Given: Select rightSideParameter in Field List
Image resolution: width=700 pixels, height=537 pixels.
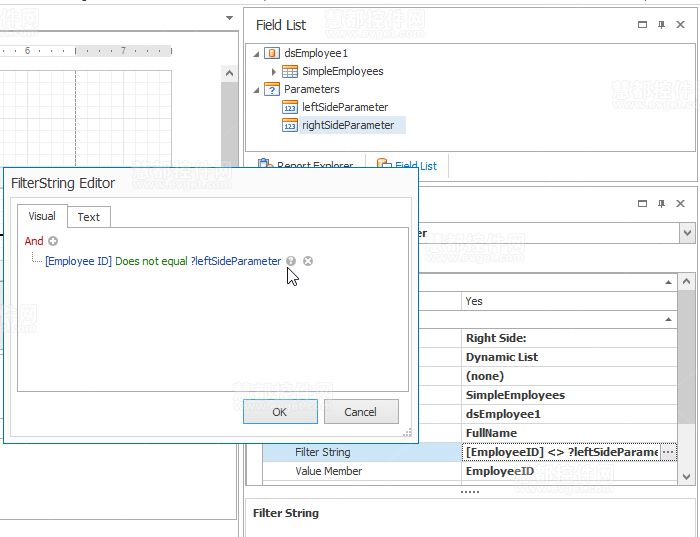Looking at the screenshot, I should pos(348,125).
